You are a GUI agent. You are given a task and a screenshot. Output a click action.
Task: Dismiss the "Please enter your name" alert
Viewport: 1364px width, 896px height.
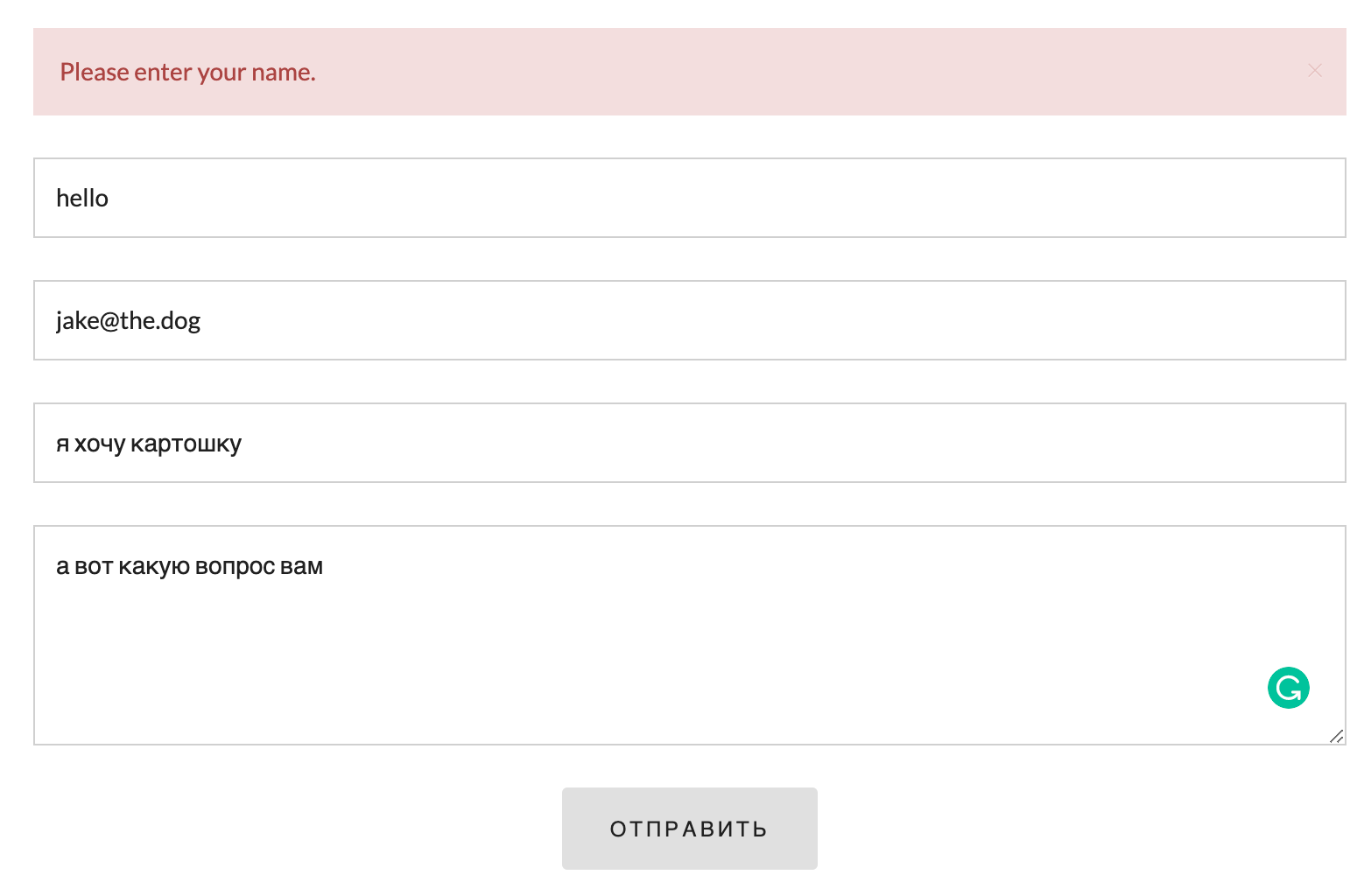pyautogui.click(x=1314, y=71)
